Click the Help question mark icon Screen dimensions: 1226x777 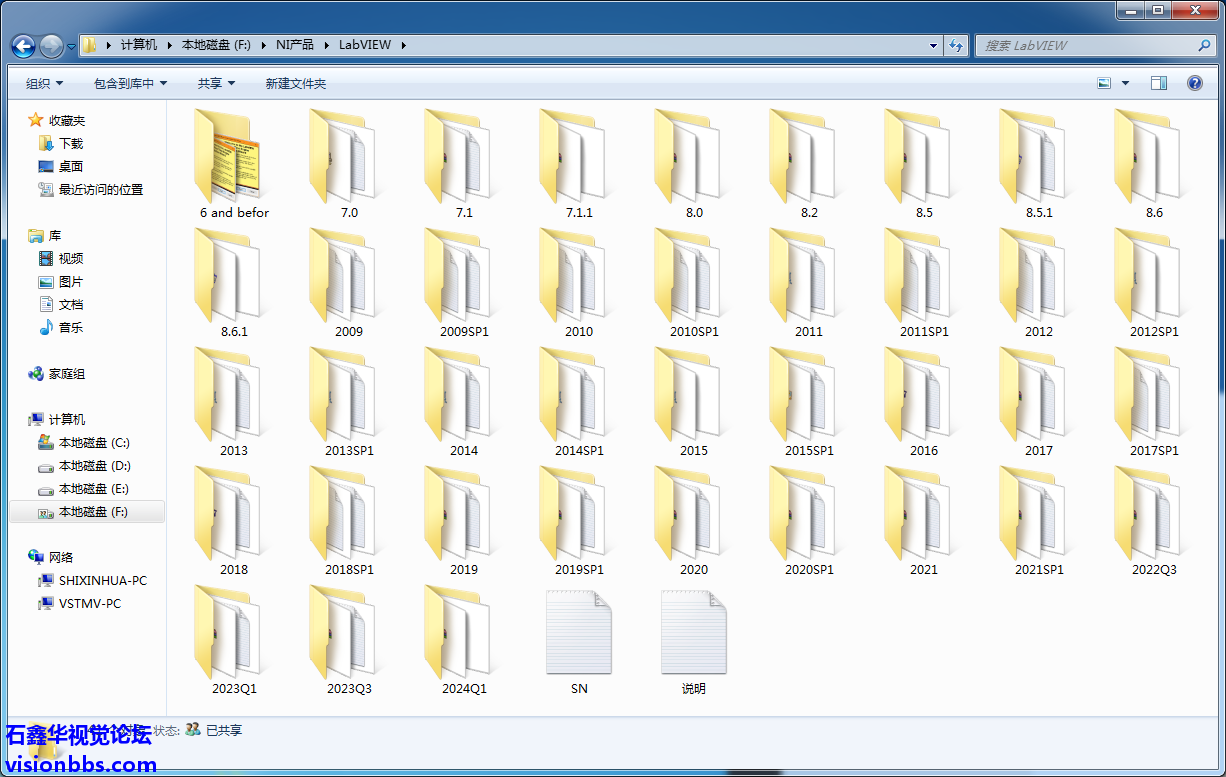[x=1194, y=84]
